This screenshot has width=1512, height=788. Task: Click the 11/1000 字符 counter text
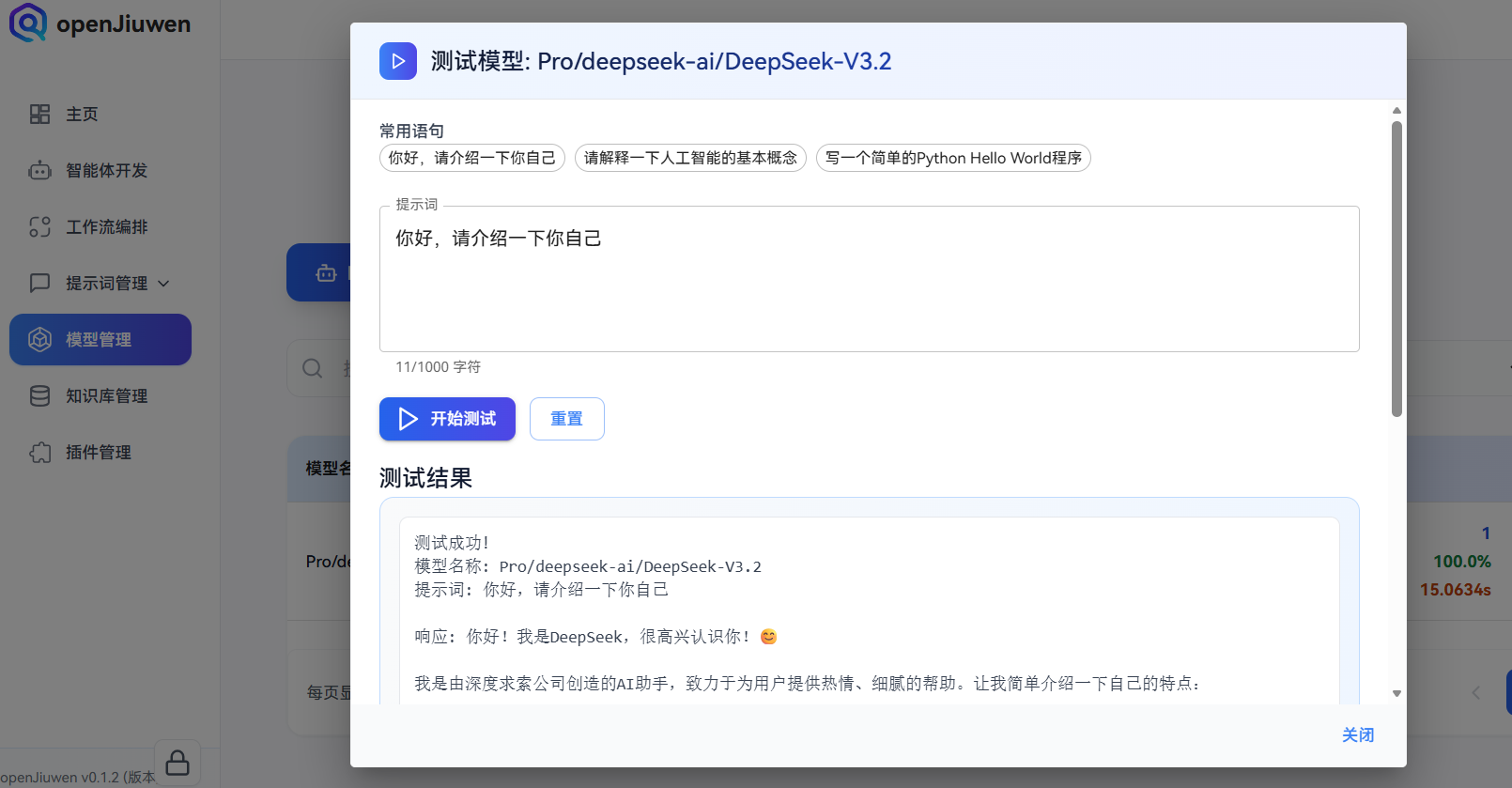(438, 367)
